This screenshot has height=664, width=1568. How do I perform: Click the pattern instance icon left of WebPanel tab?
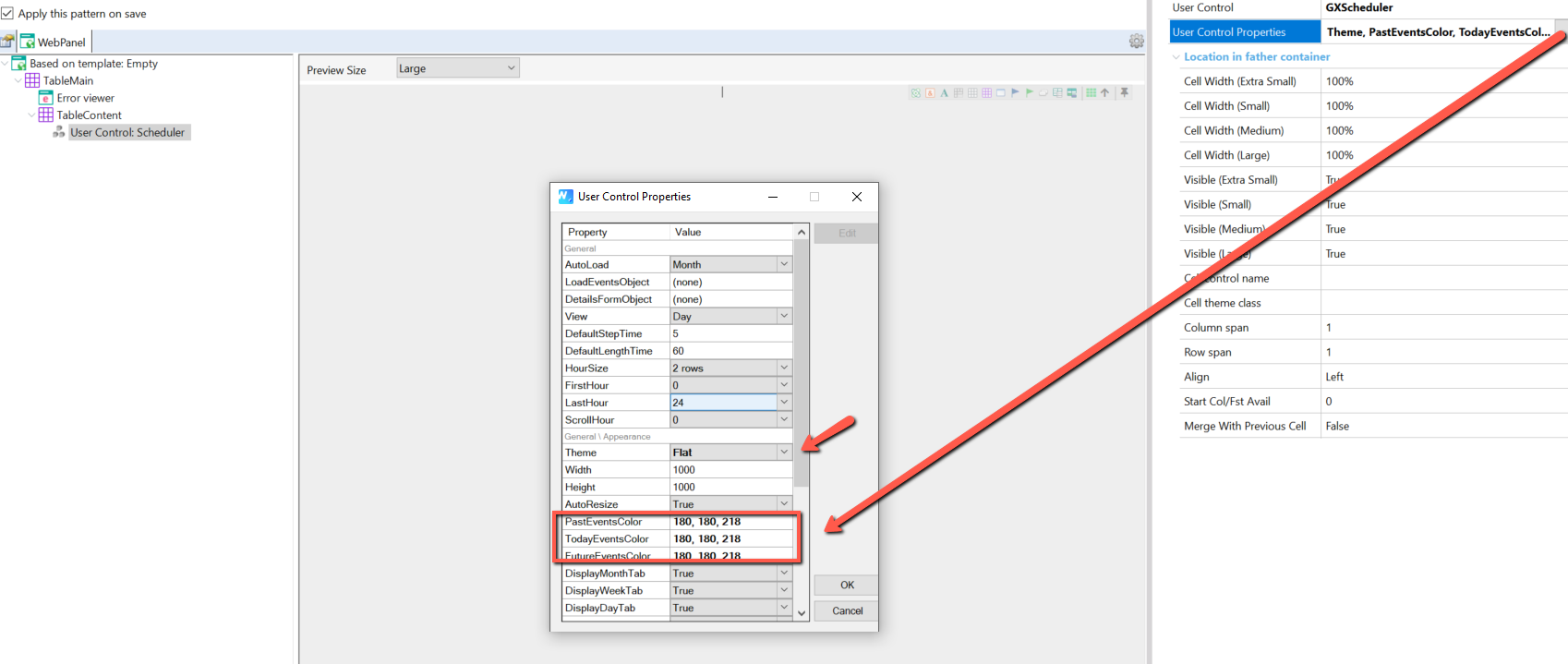pos(7,42)
